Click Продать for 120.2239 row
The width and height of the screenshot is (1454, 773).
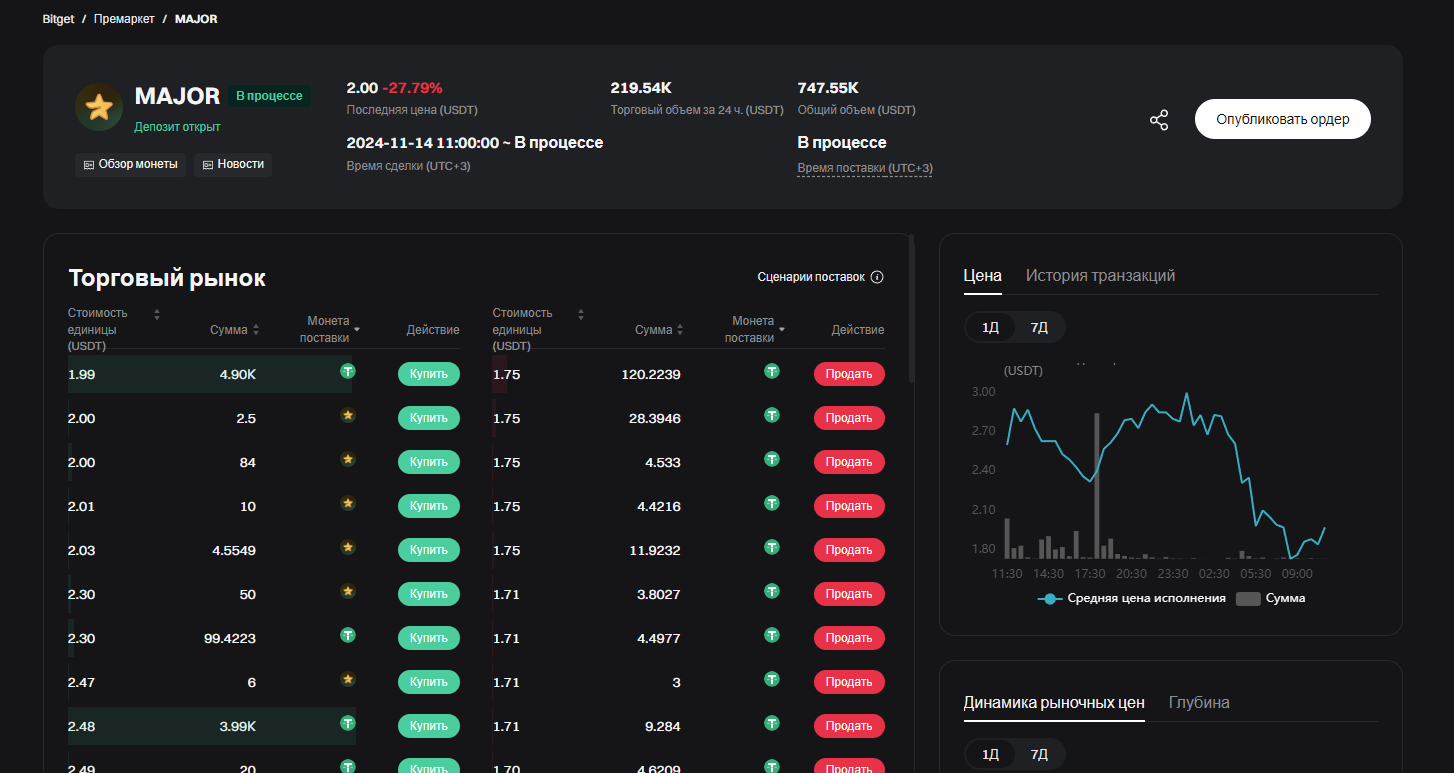(849, 374)
